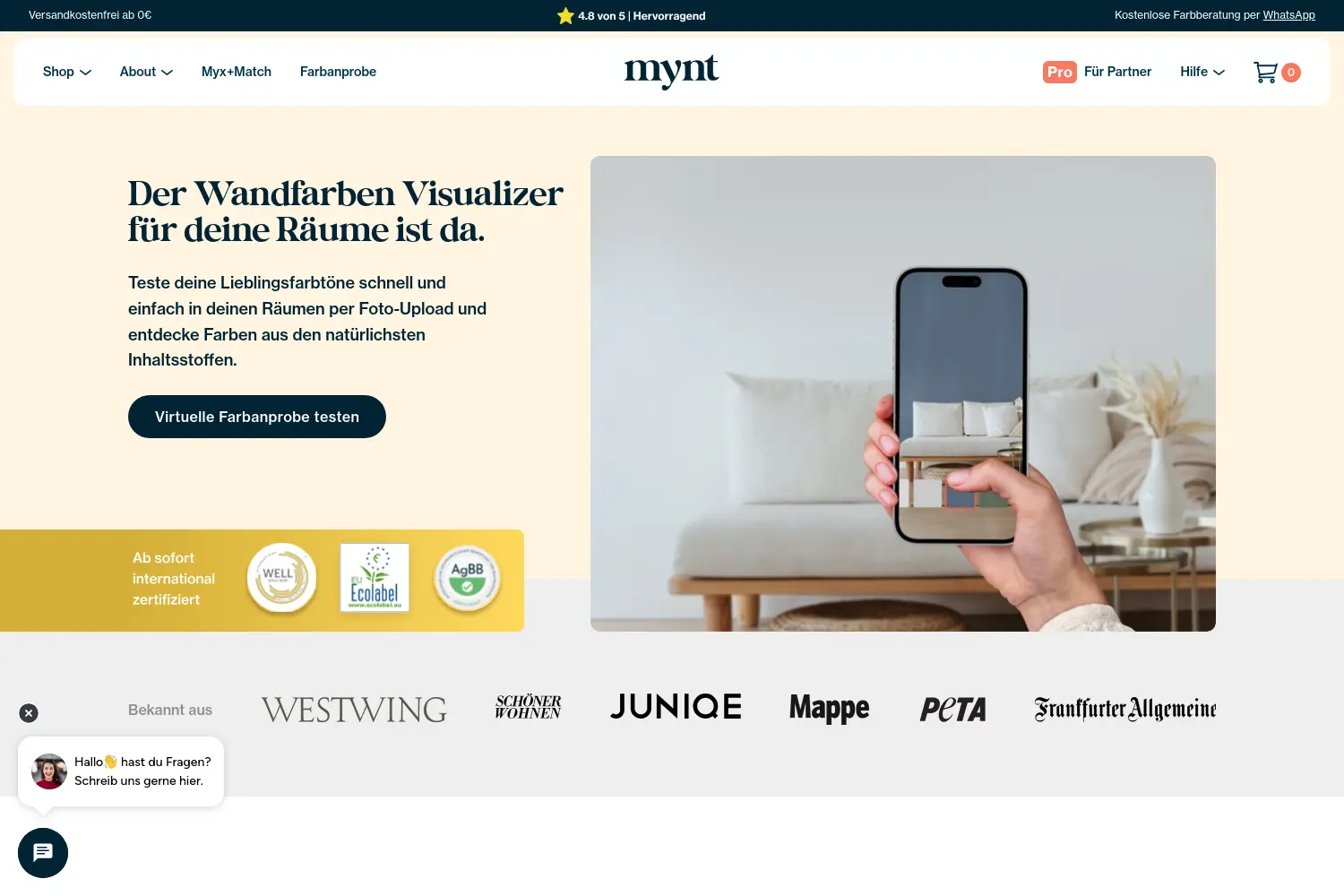This screenshot has height=896, width=1344.
Task: Expand the About dropdown menu
Action: (x=146, y=72)
